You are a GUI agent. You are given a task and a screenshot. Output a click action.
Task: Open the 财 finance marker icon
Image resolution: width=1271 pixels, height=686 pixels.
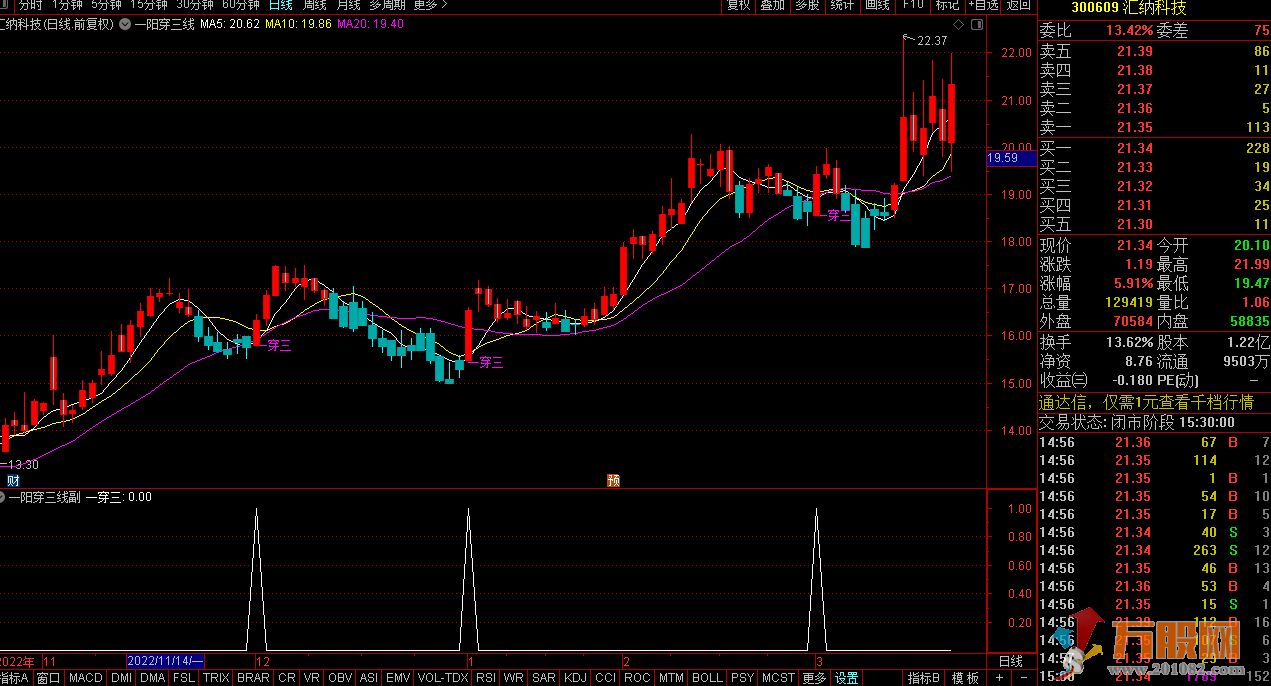point(12,481)
